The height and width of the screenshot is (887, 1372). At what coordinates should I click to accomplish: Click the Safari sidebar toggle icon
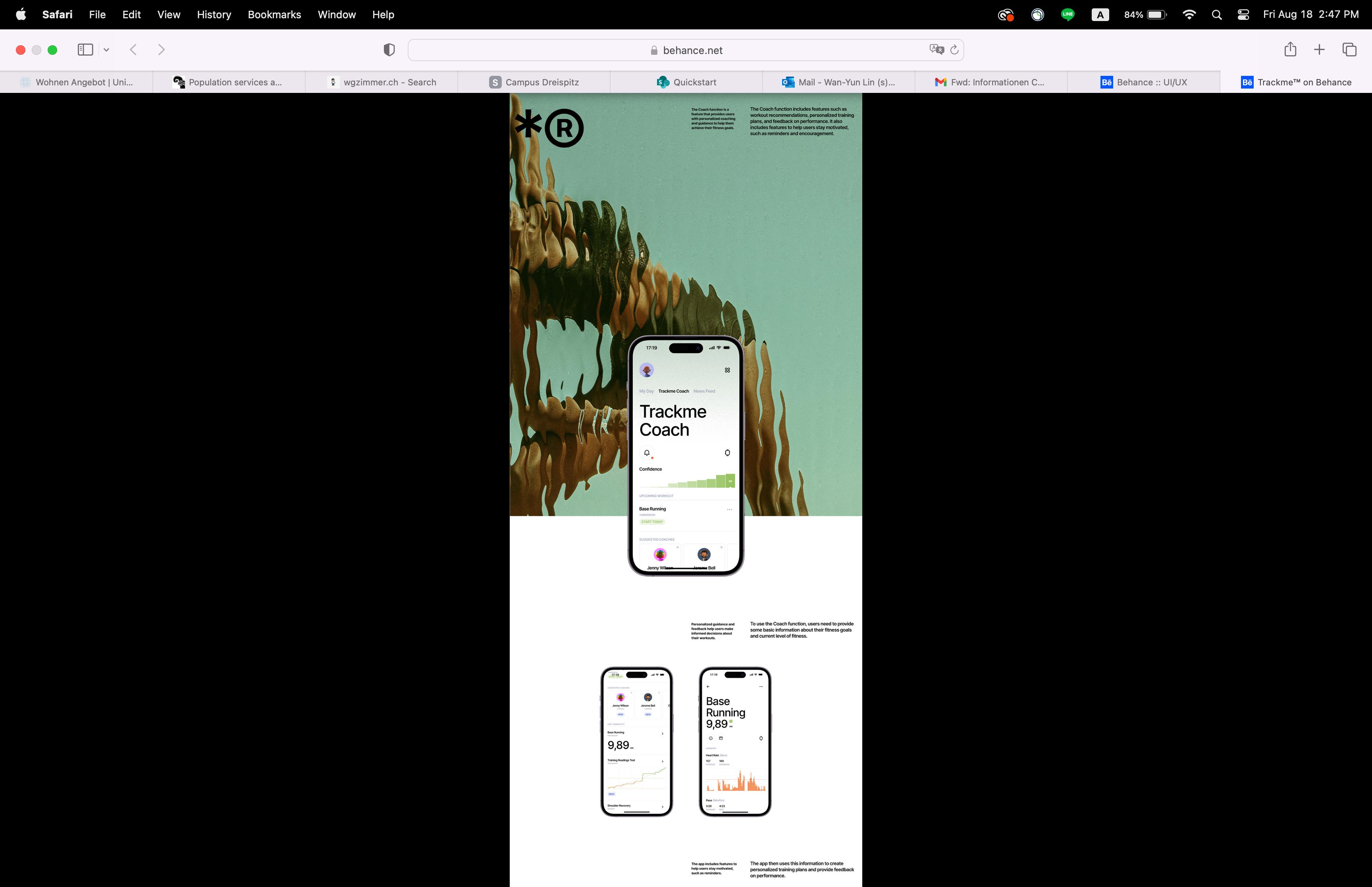point(85,50)
